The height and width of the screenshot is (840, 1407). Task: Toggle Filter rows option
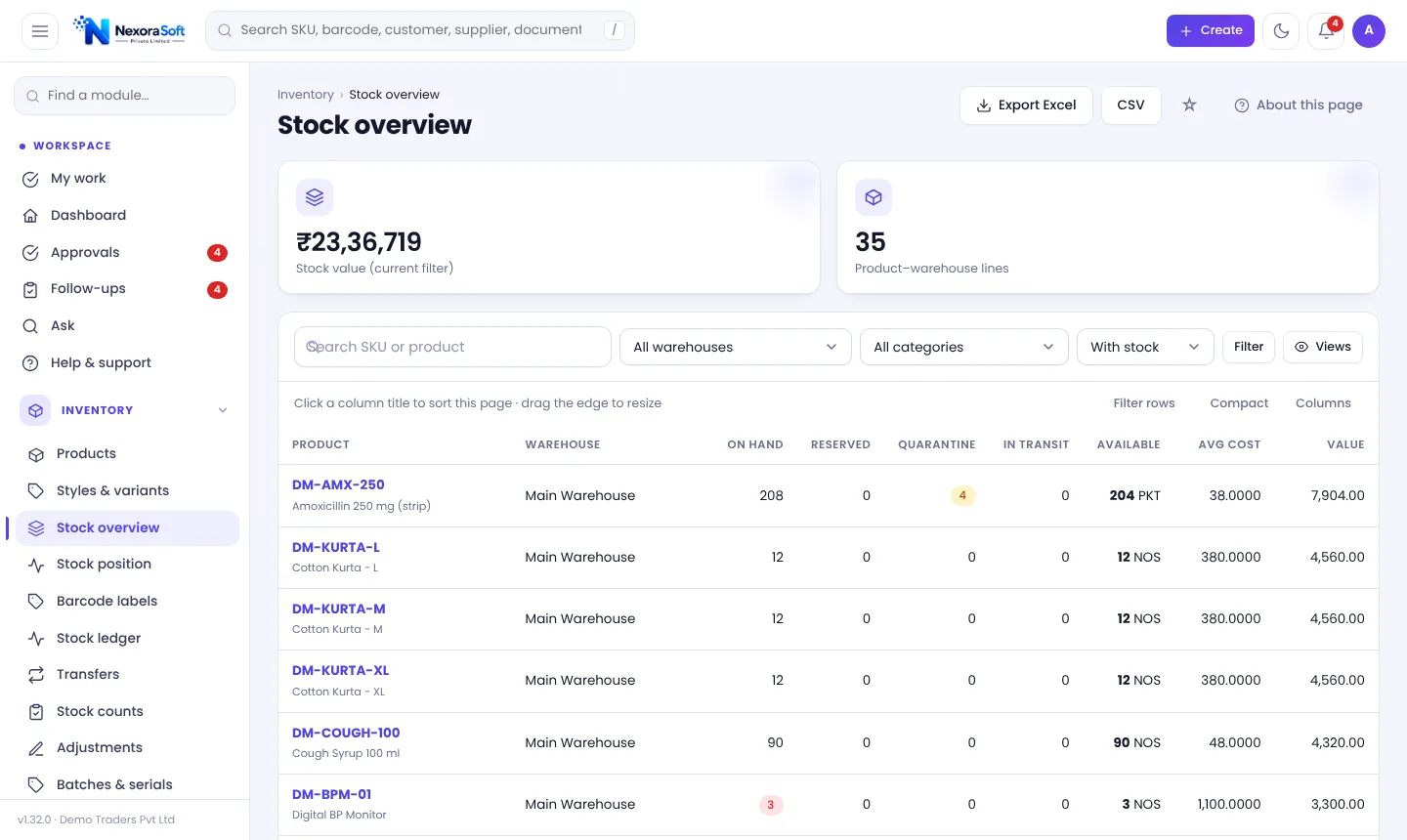(x=1144, y=403)
